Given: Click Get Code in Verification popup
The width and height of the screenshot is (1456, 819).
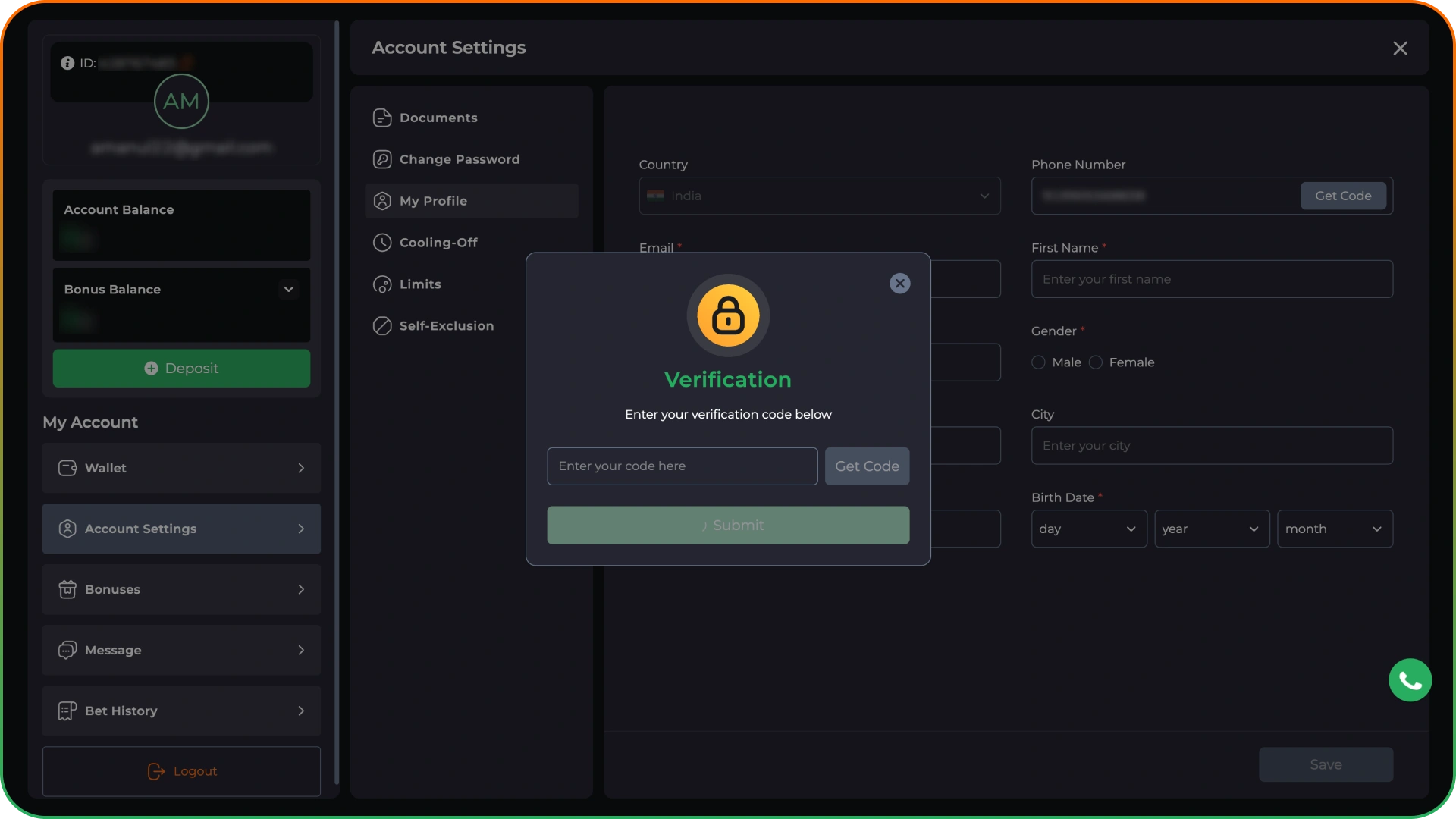Looking at the screenshot, I should click(x=867, y=466).
